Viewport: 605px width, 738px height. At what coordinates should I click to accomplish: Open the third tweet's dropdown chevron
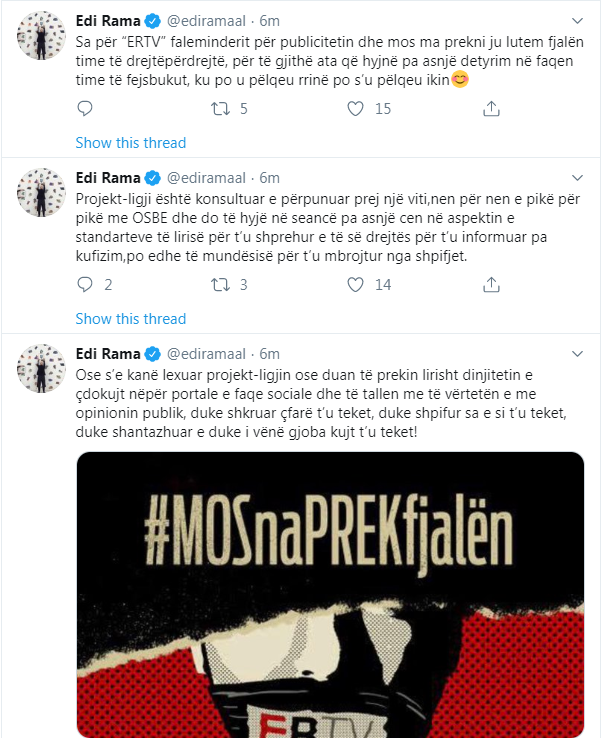pos(577,353)
